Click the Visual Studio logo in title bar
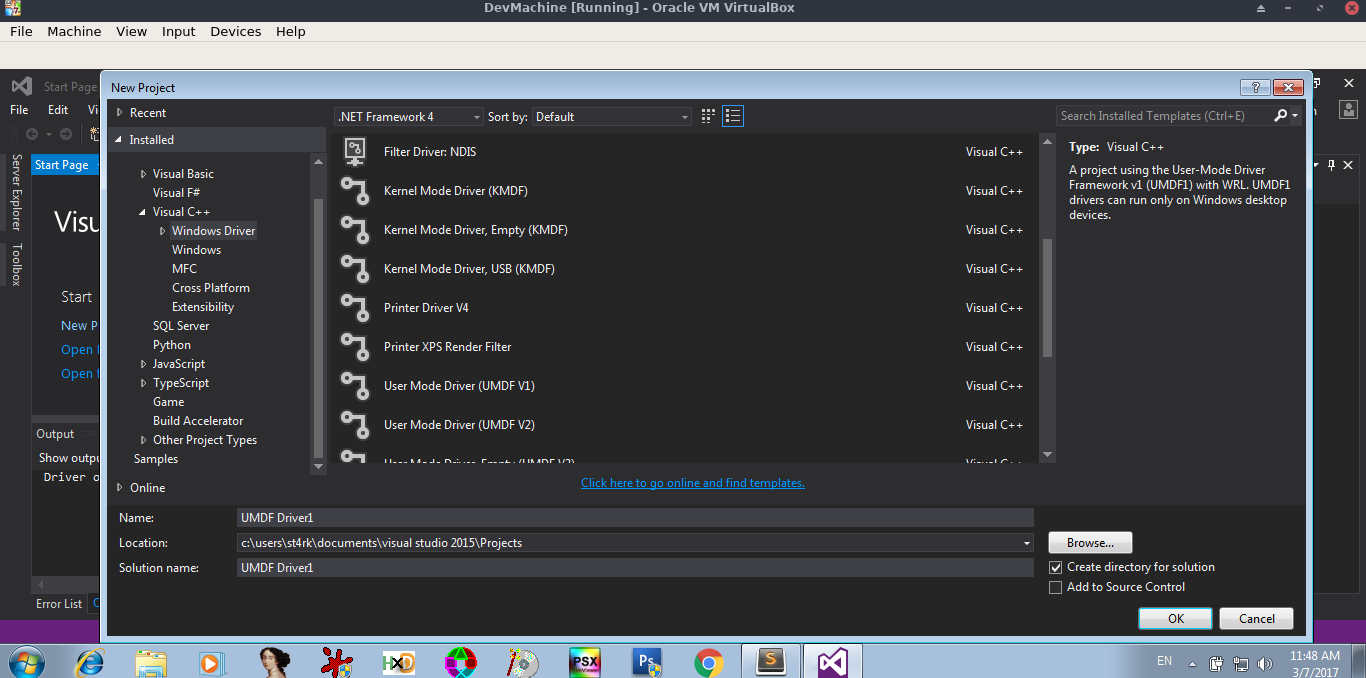The height and width of the screenshot is (678, 1366). [22, 87]
